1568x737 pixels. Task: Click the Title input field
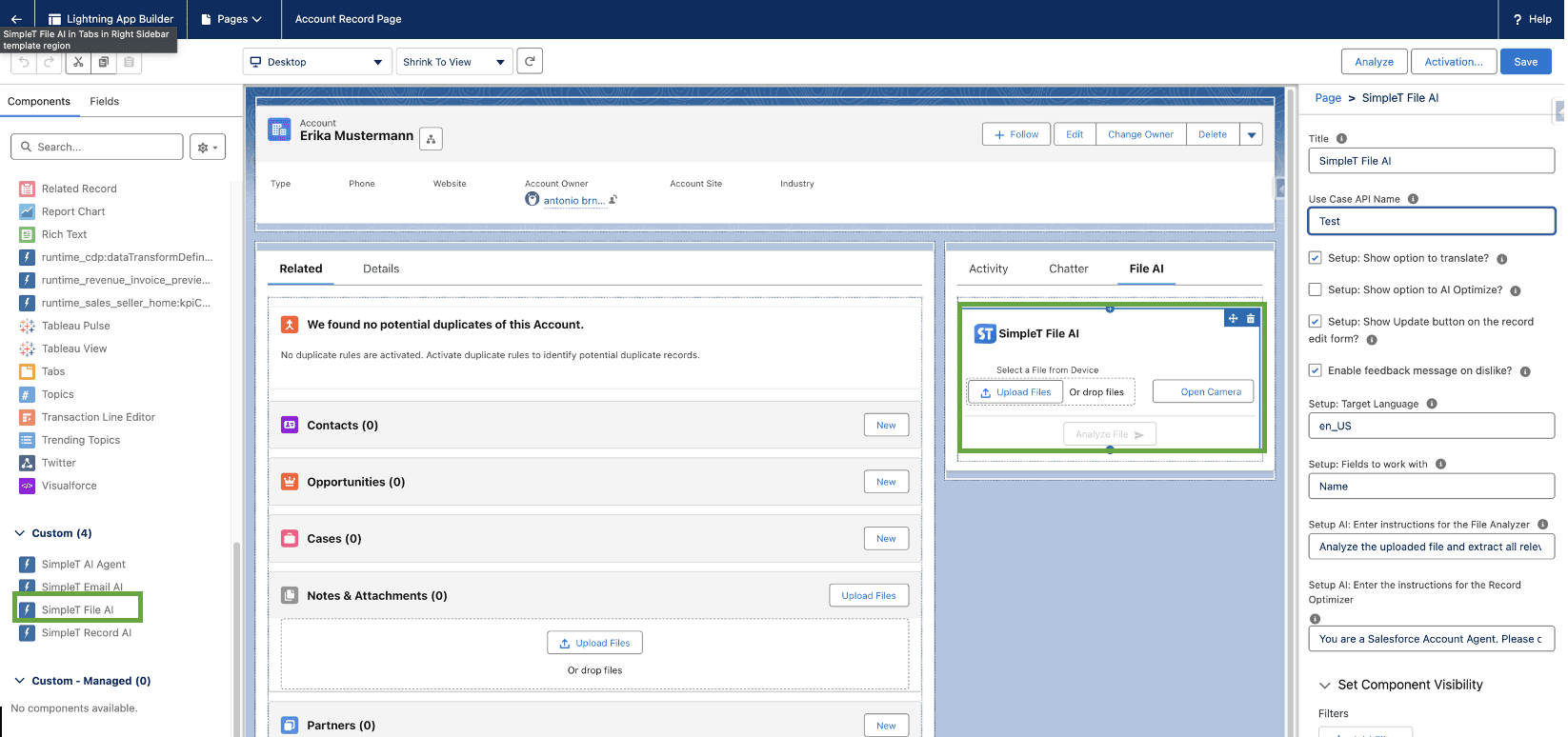[1431, 161]
